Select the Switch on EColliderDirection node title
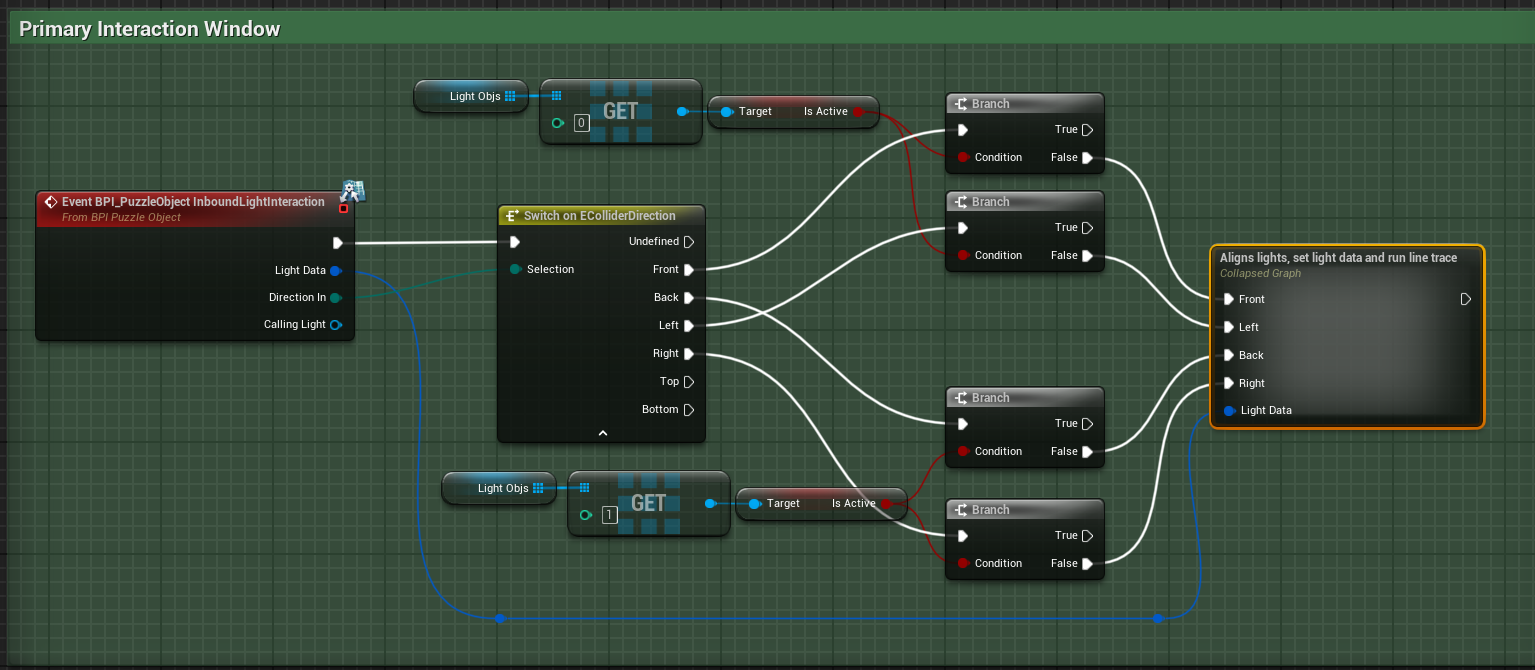Image resolution: width=1535 pixels, height=670 pixels. click(x=600, y=216)
